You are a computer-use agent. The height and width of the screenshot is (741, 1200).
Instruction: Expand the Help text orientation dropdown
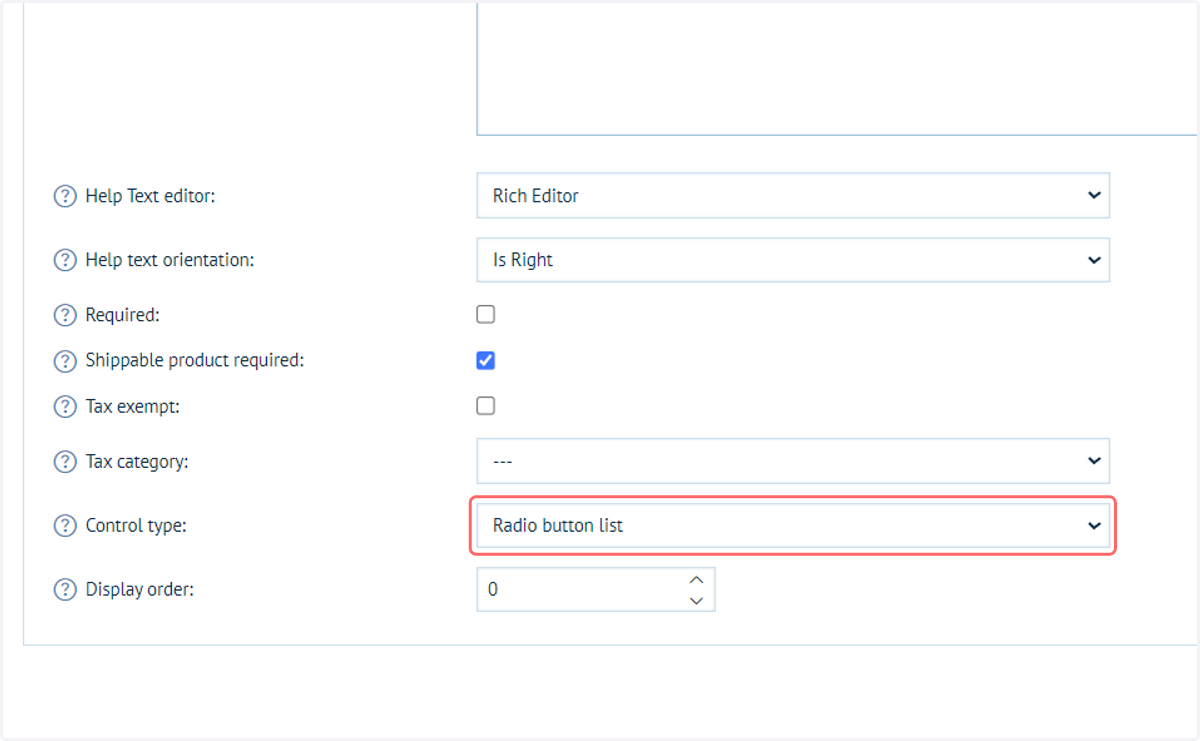[793, 260]
